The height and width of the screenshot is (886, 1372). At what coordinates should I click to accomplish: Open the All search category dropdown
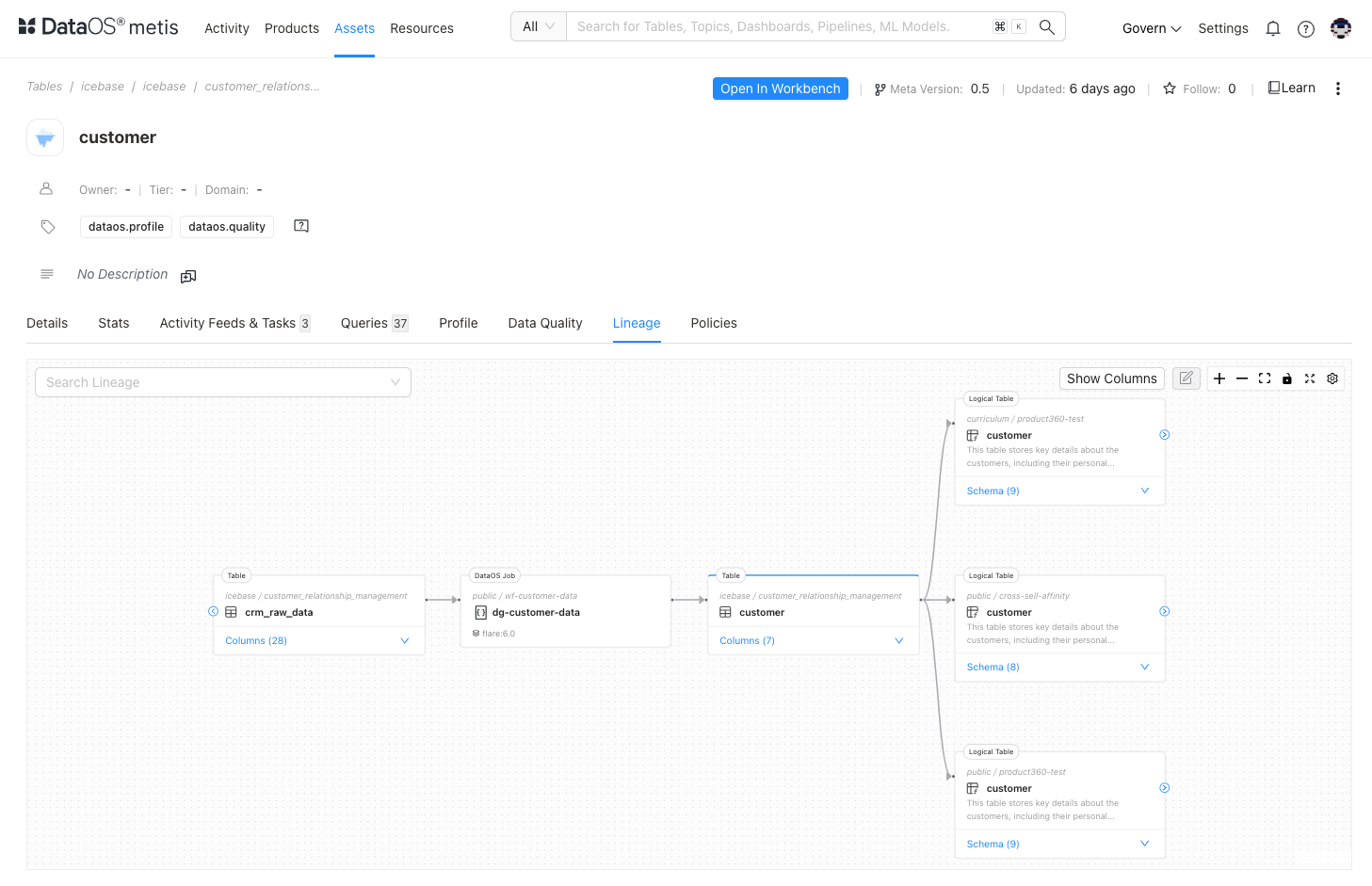coord(539,26)
